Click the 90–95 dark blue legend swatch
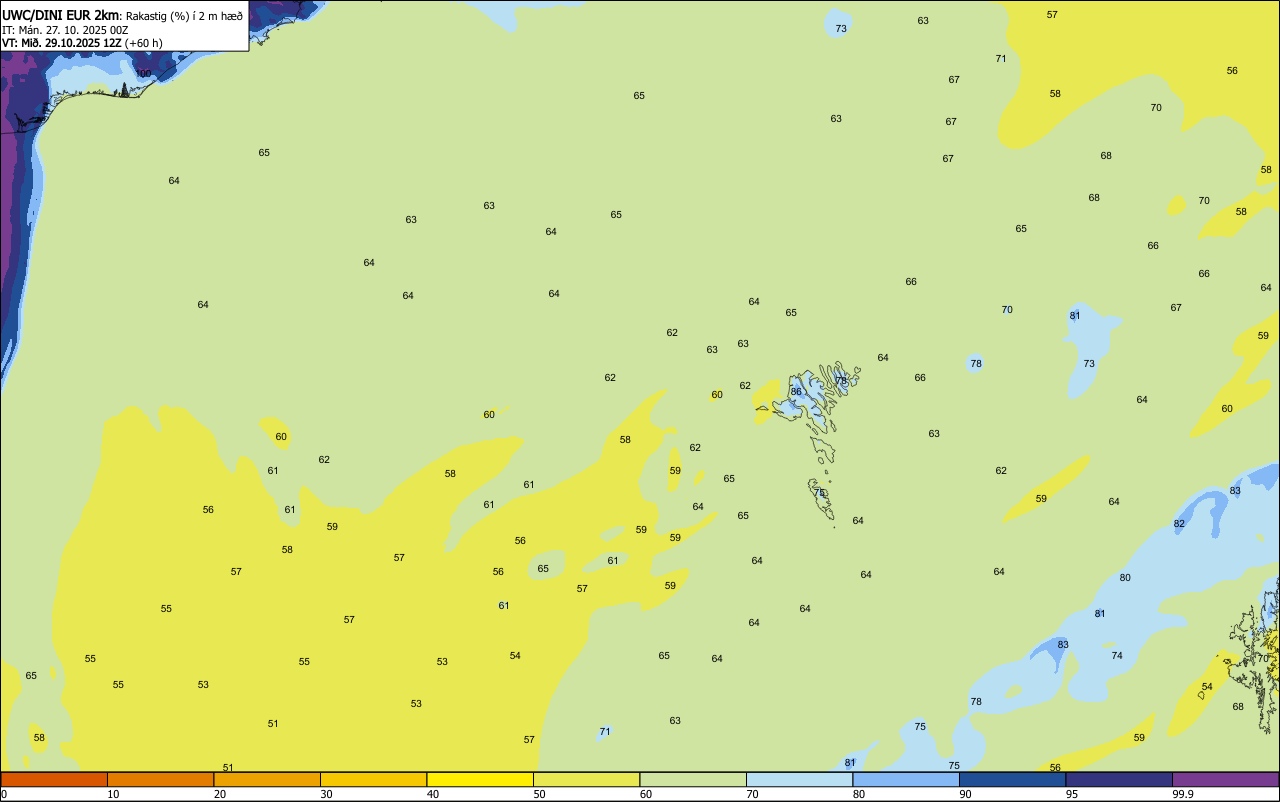The width and height of the screenshot is (1280, 802). click(1012, 779)
